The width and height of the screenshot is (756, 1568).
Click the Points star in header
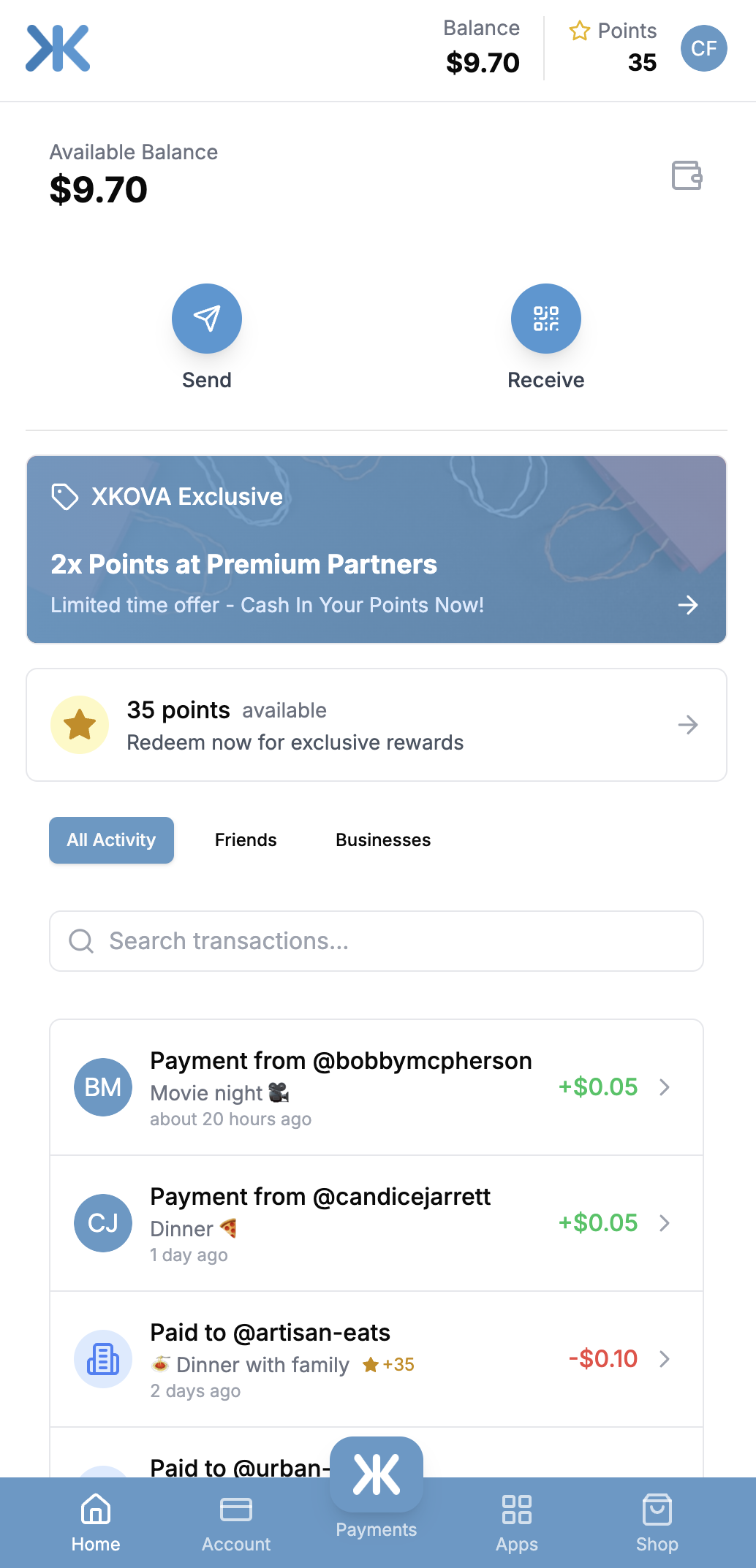point(580,31)
